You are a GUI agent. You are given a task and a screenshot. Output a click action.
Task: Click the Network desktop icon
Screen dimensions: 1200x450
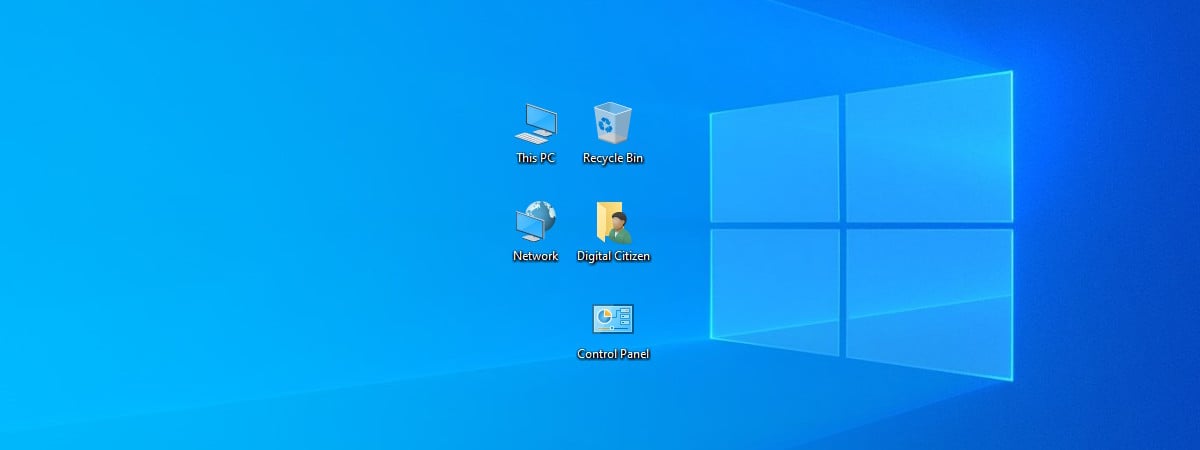536,220
